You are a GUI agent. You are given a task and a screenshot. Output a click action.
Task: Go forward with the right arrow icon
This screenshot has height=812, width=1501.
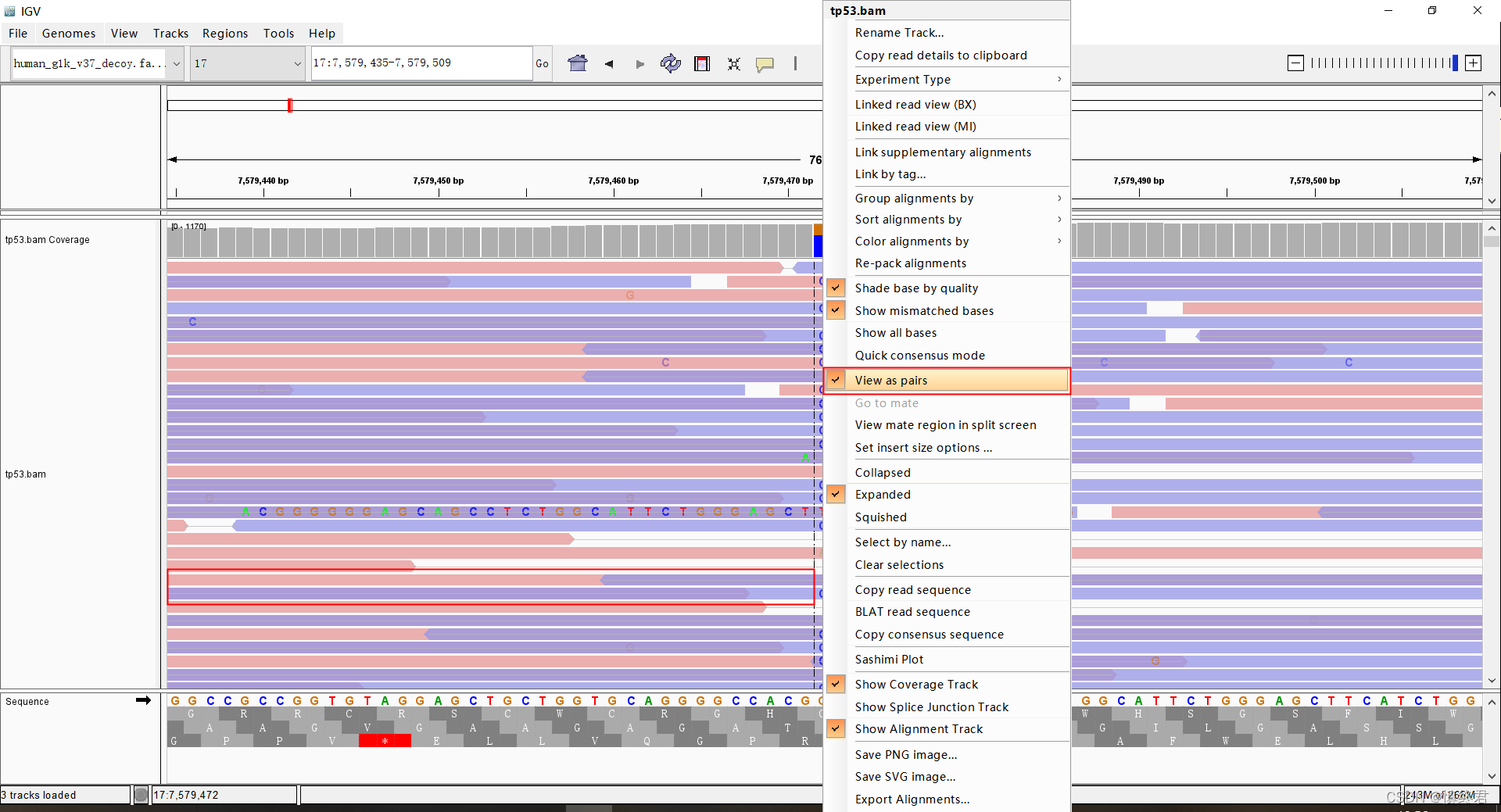[x=640, y=64]
